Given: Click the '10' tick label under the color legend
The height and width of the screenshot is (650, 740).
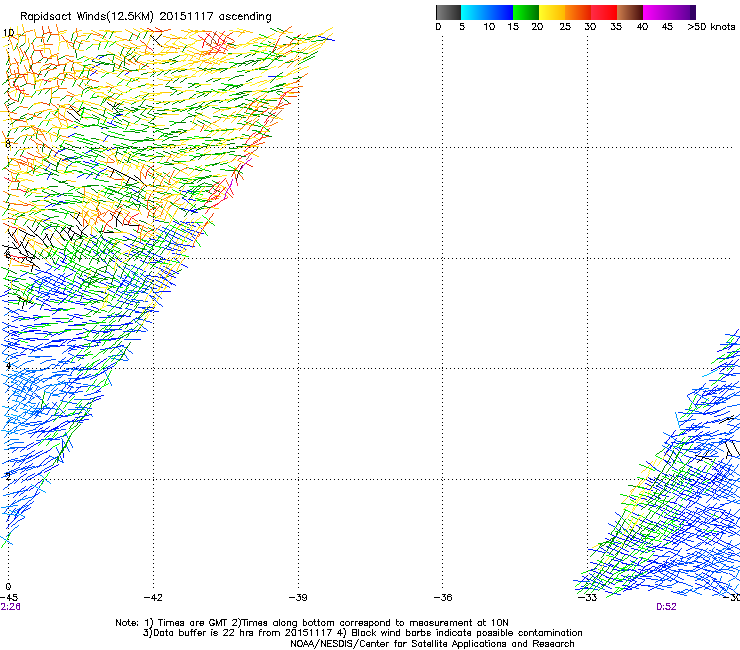Looking at the screenshot, I should coord(489,27).
